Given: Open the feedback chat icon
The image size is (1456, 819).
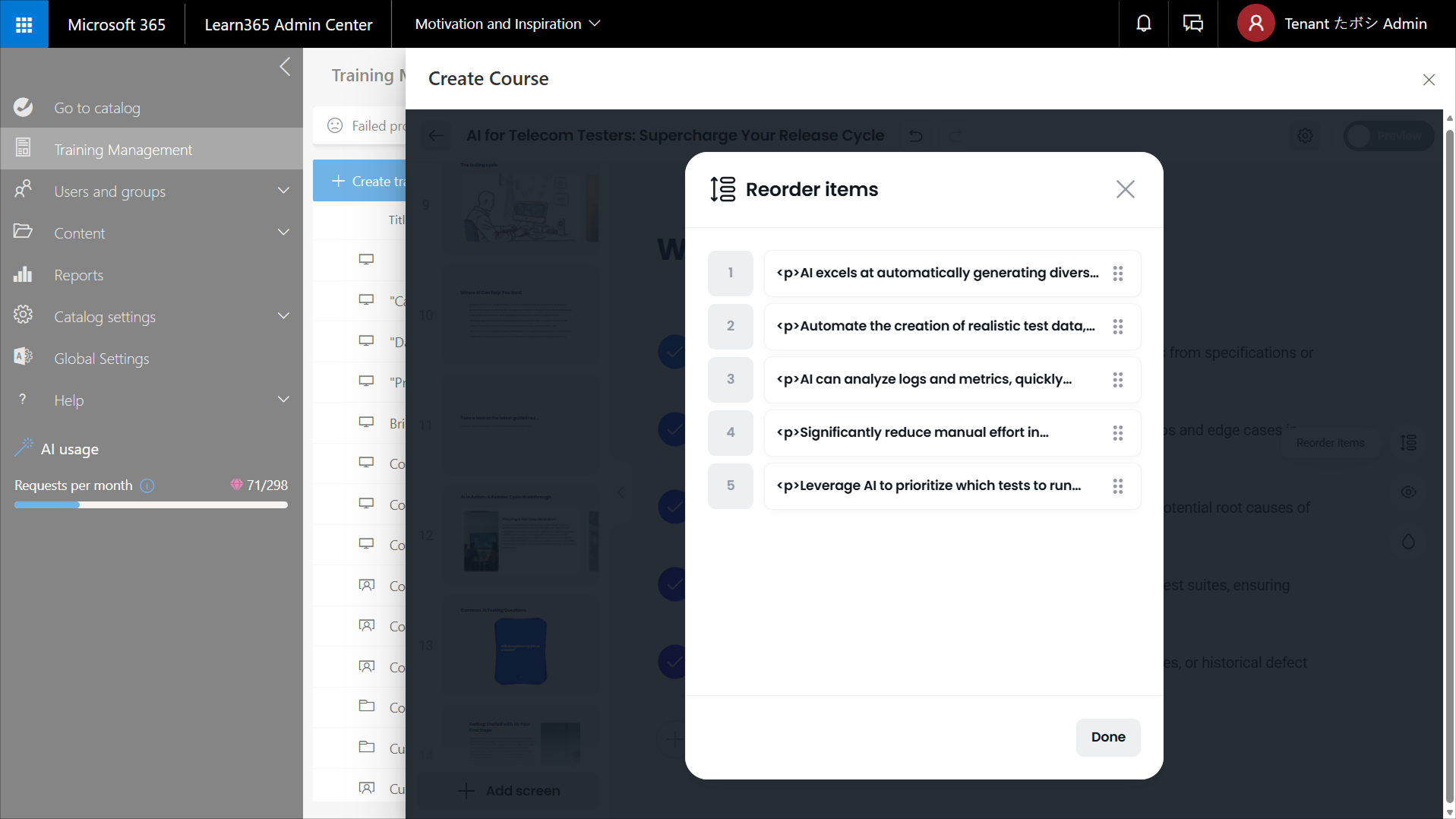Looking at the screenshot, I should (1192, 24).
